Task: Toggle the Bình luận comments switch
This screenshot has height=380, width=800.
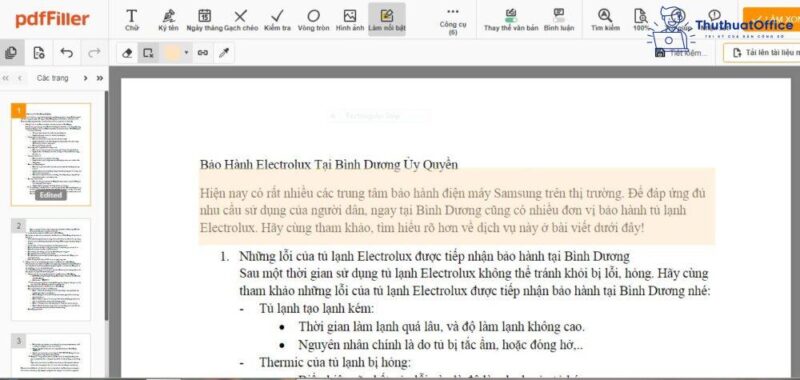Action: tap(559, 20)
